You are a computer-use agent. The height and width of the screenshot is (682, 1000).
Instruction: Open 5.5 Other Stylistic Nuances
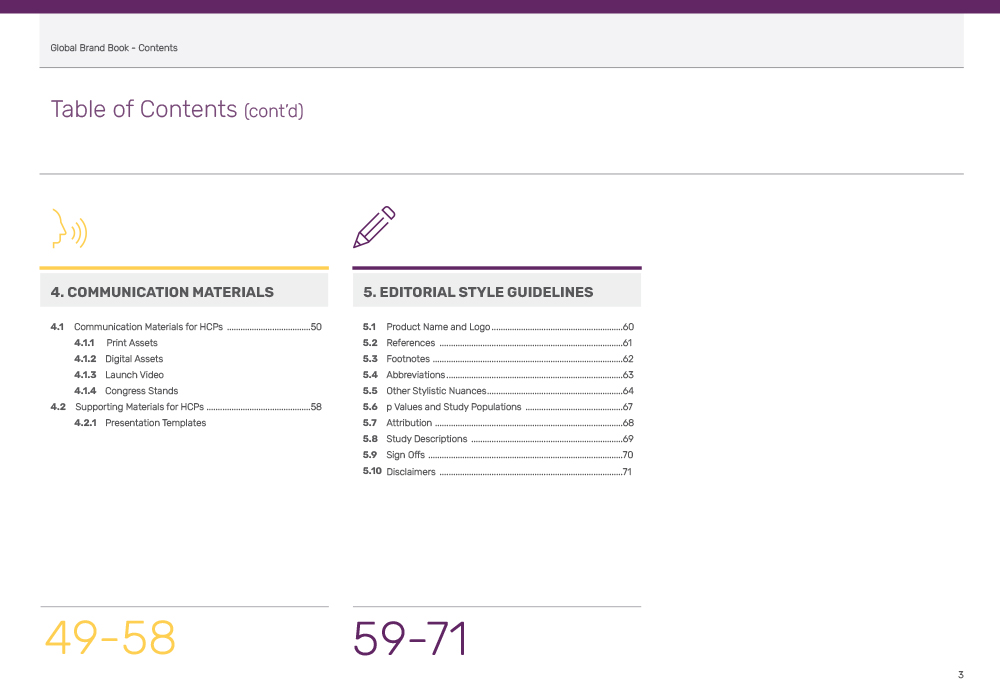point(436,391)
